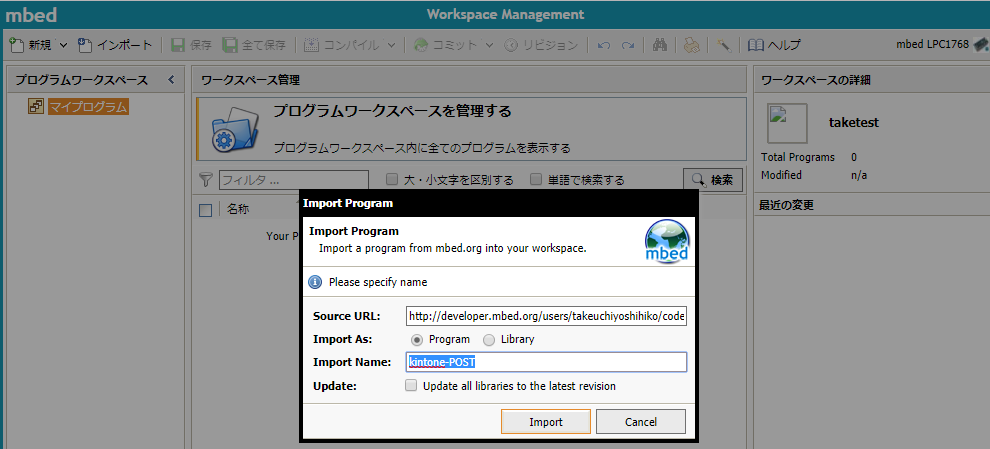
Task: Click the redo arrow icon
Action: tap(628, 45)
